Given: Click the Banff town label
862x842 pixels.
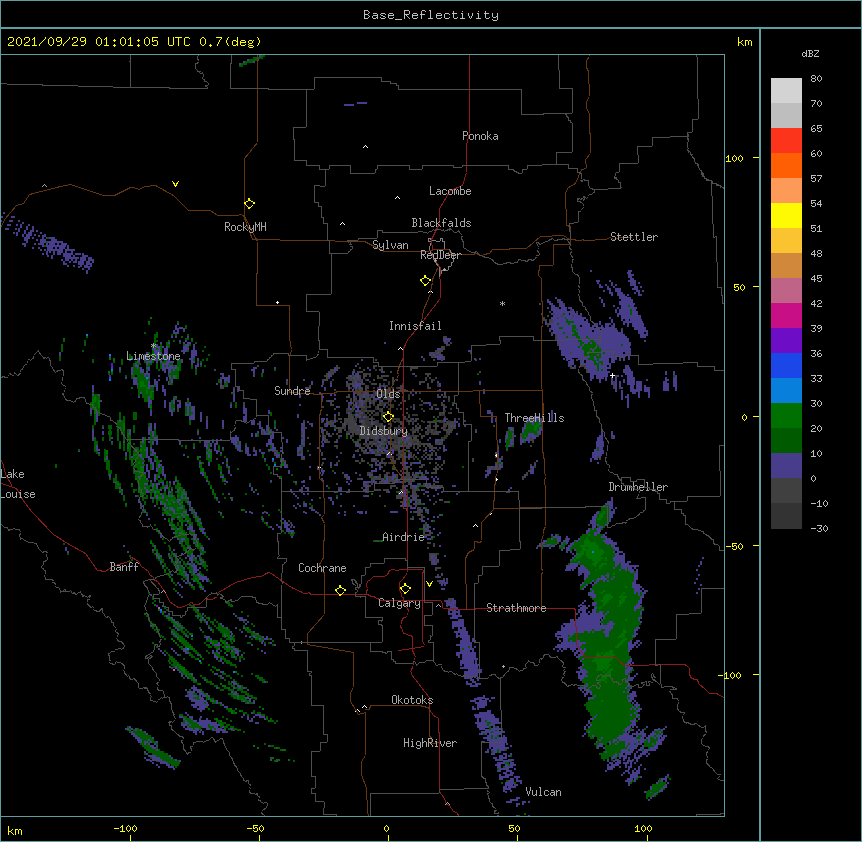Looking at the screenshot, I should (x=124, y=567).
